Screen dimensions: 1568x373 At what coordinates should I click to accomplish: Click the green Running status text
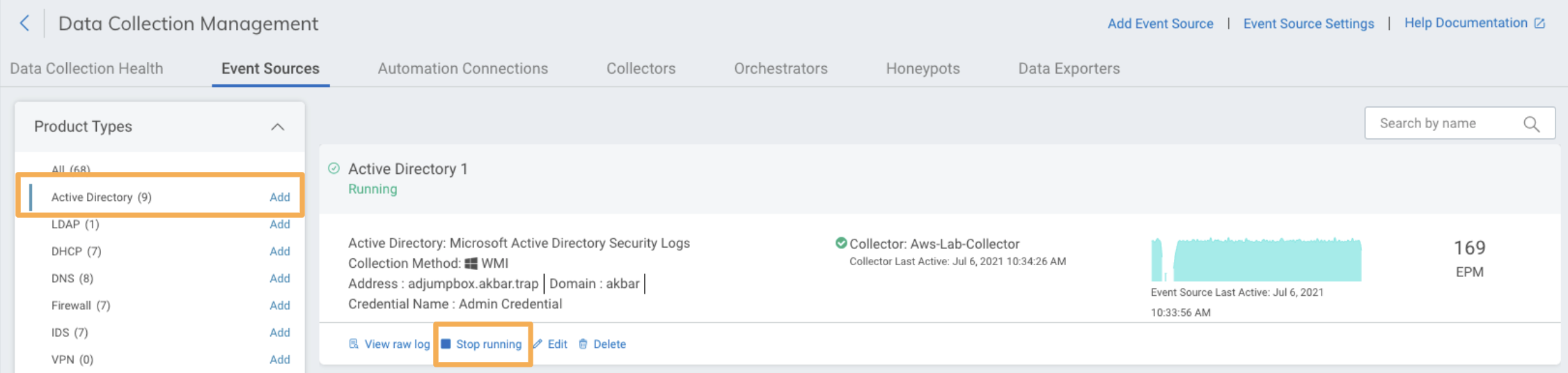[373, 189]
